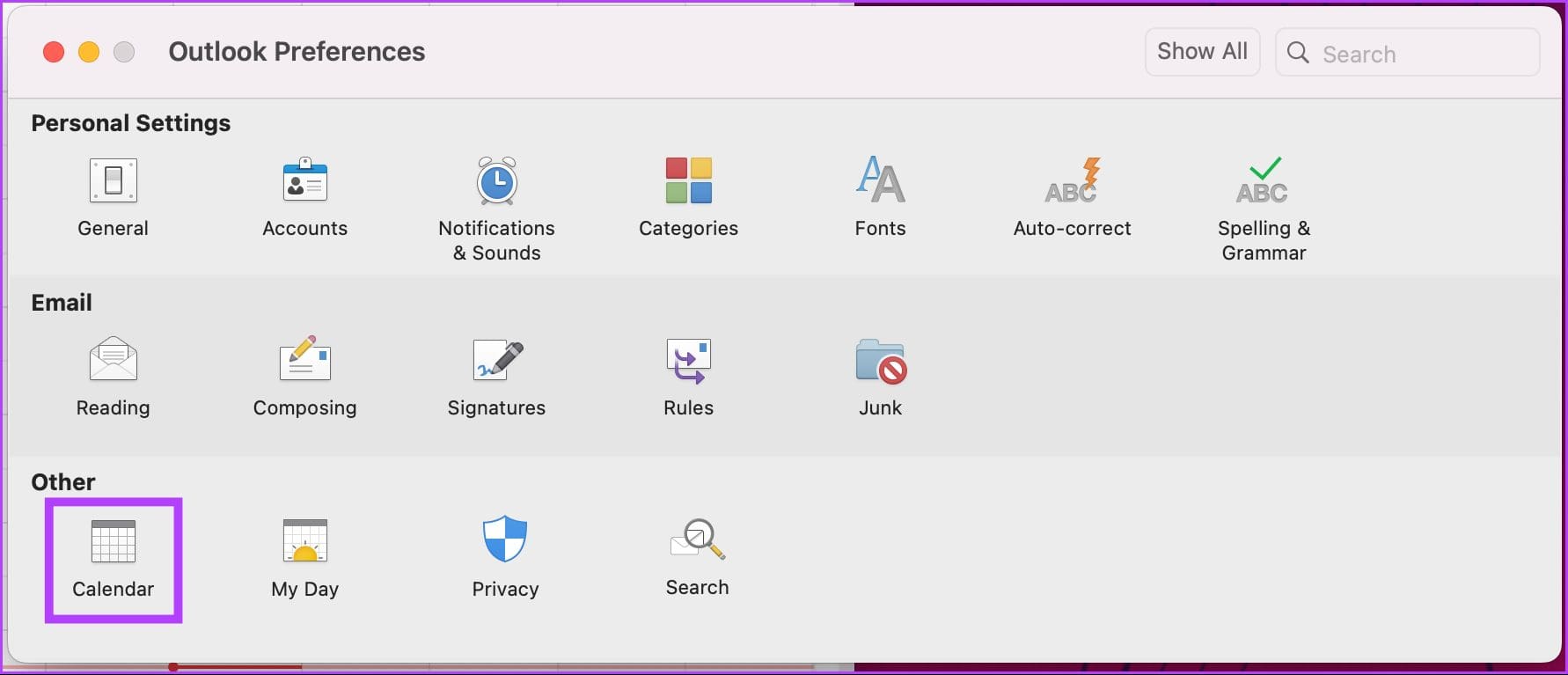Open Search preferences under Other
The image size is (1568, 675).
[x=697, y=557]
